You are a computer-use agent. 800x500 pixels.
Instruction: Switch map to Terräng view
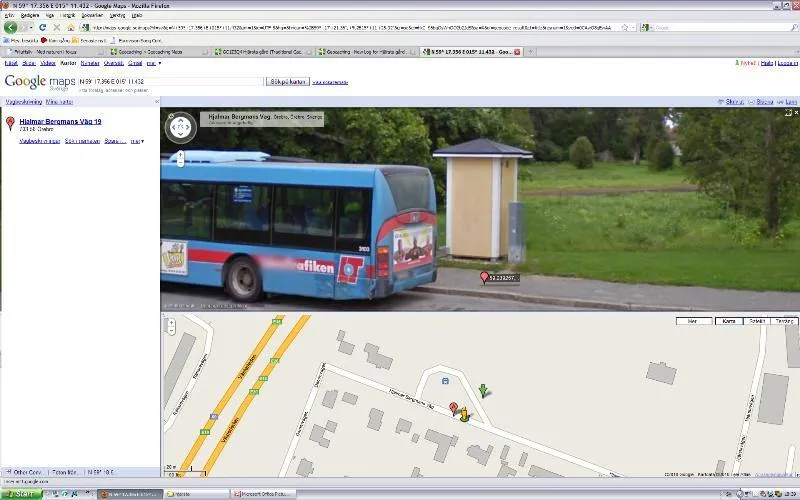click(784, 321)
